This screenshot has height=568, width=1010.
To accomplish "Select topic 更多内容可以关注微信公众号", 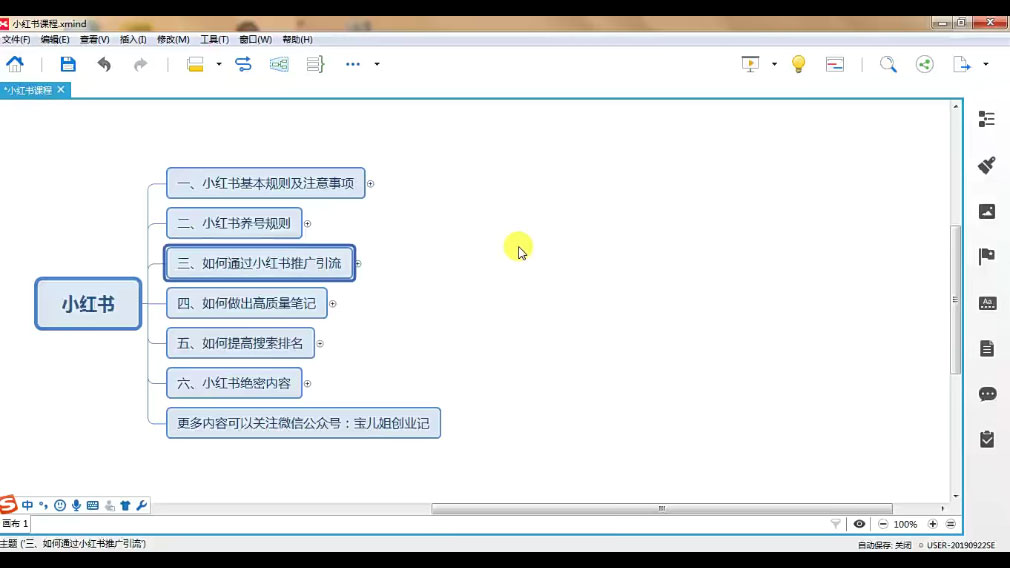I will point(303,423).
